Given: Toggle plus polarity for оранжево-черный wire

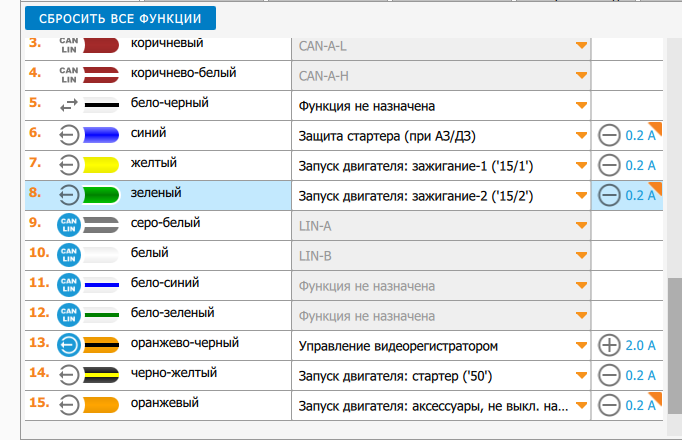Looking at the screenshot, I should (x=609, y=345).
